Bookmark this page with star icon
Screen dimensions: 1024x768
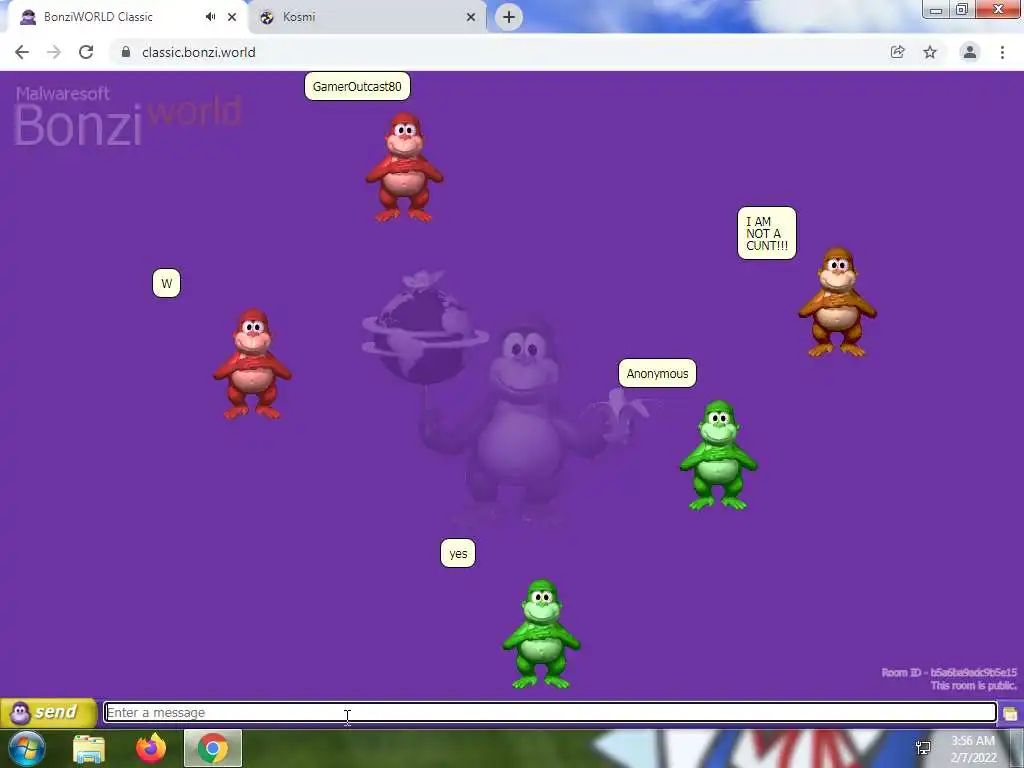(930, 52)
